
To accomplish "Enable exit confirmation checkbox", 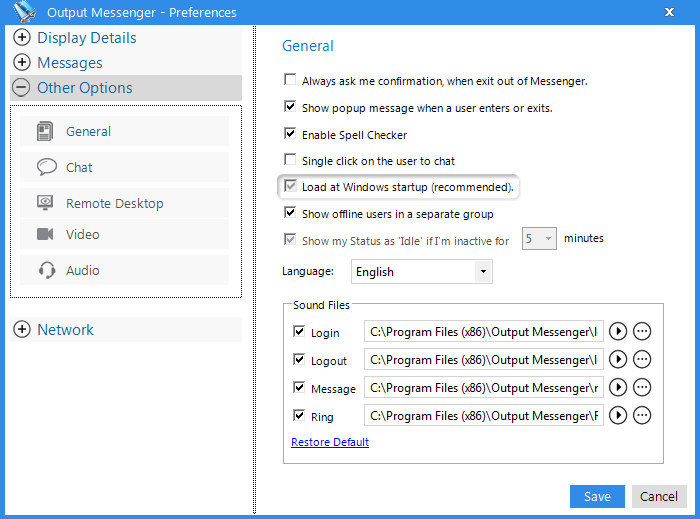I will pos(290,79).
